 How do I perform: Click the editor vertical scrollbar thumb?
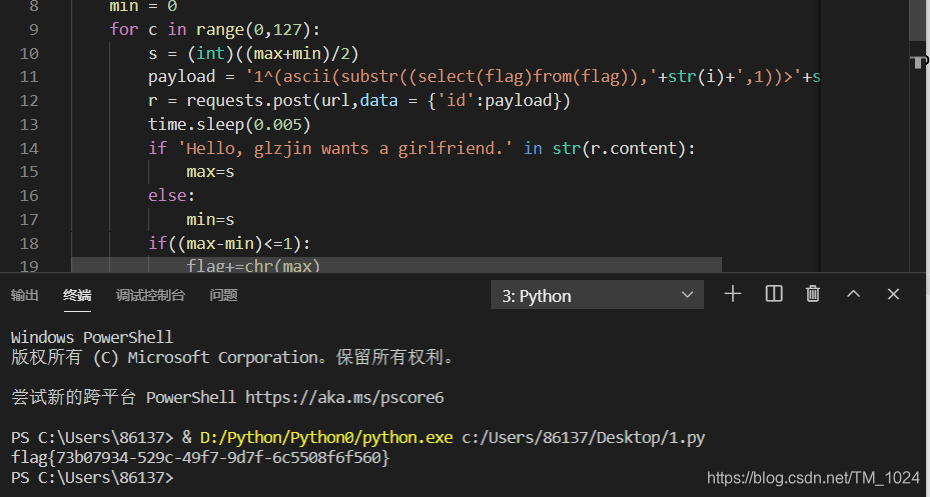pos(917,20)
